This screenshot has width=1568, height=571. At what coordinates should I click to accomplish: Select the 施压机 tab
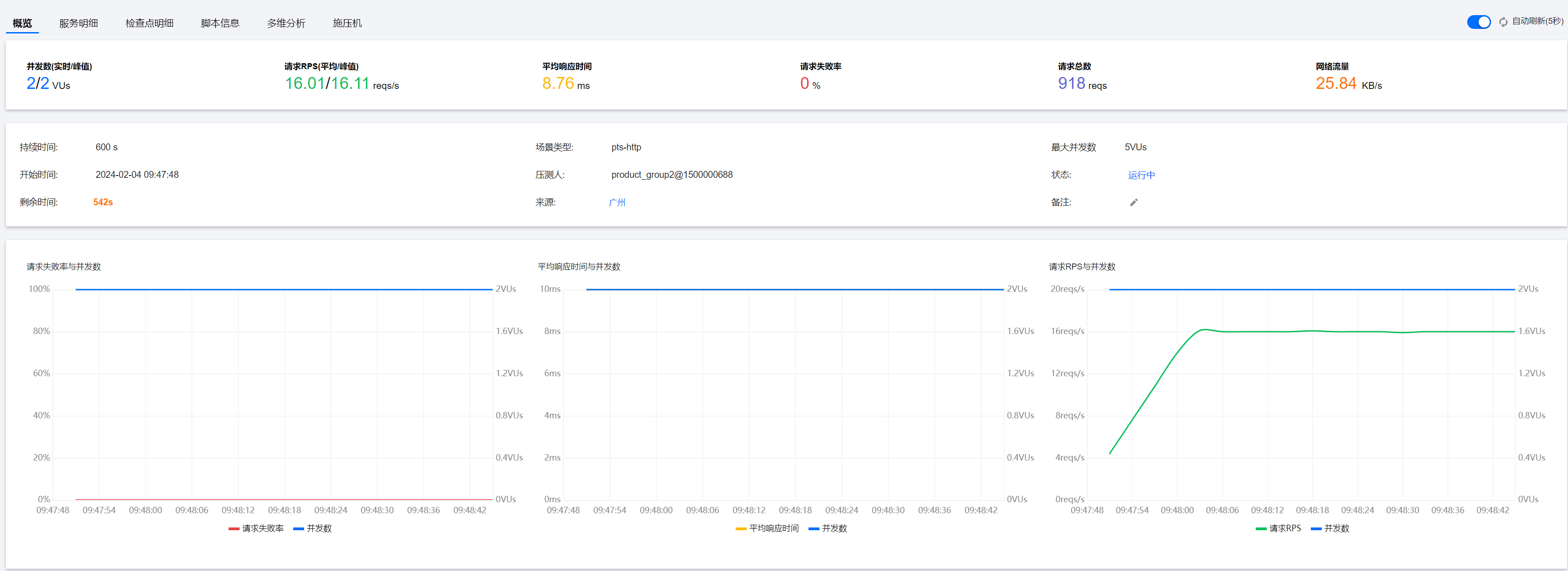pyautogui.click(x=347, y=23)
